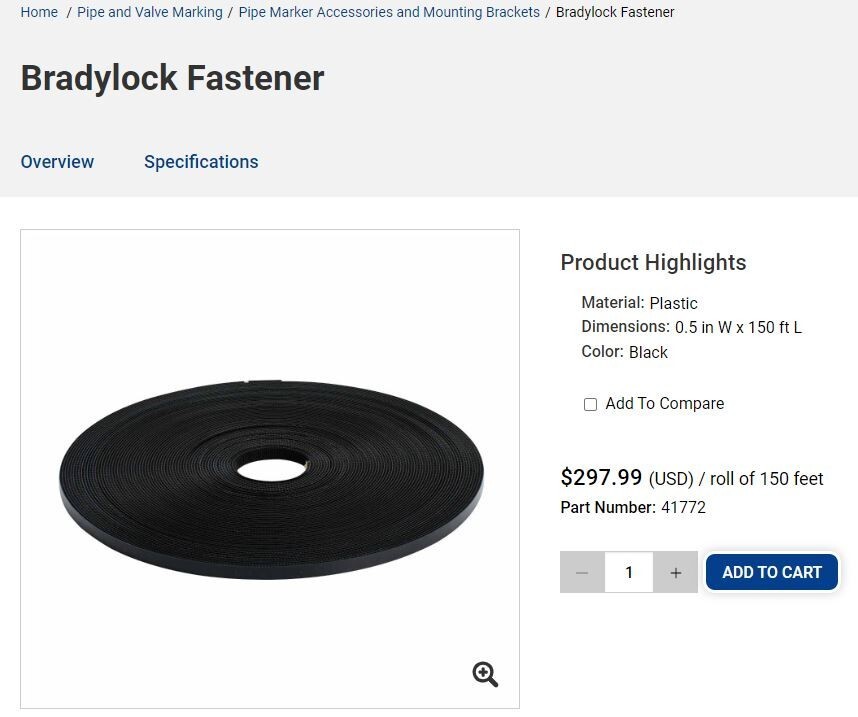This screenshot has height=717, width=858.
Task: Click the Add To Compare label text
Action: pos(664,403)
